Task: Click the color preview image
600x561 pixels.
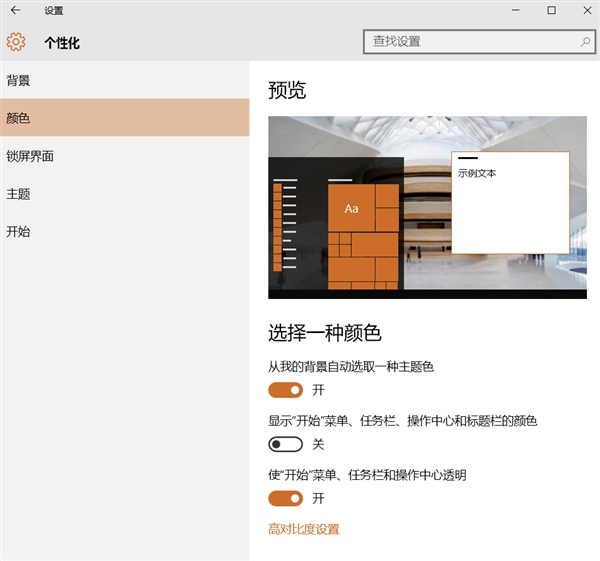Action: (x=427, y=207)
